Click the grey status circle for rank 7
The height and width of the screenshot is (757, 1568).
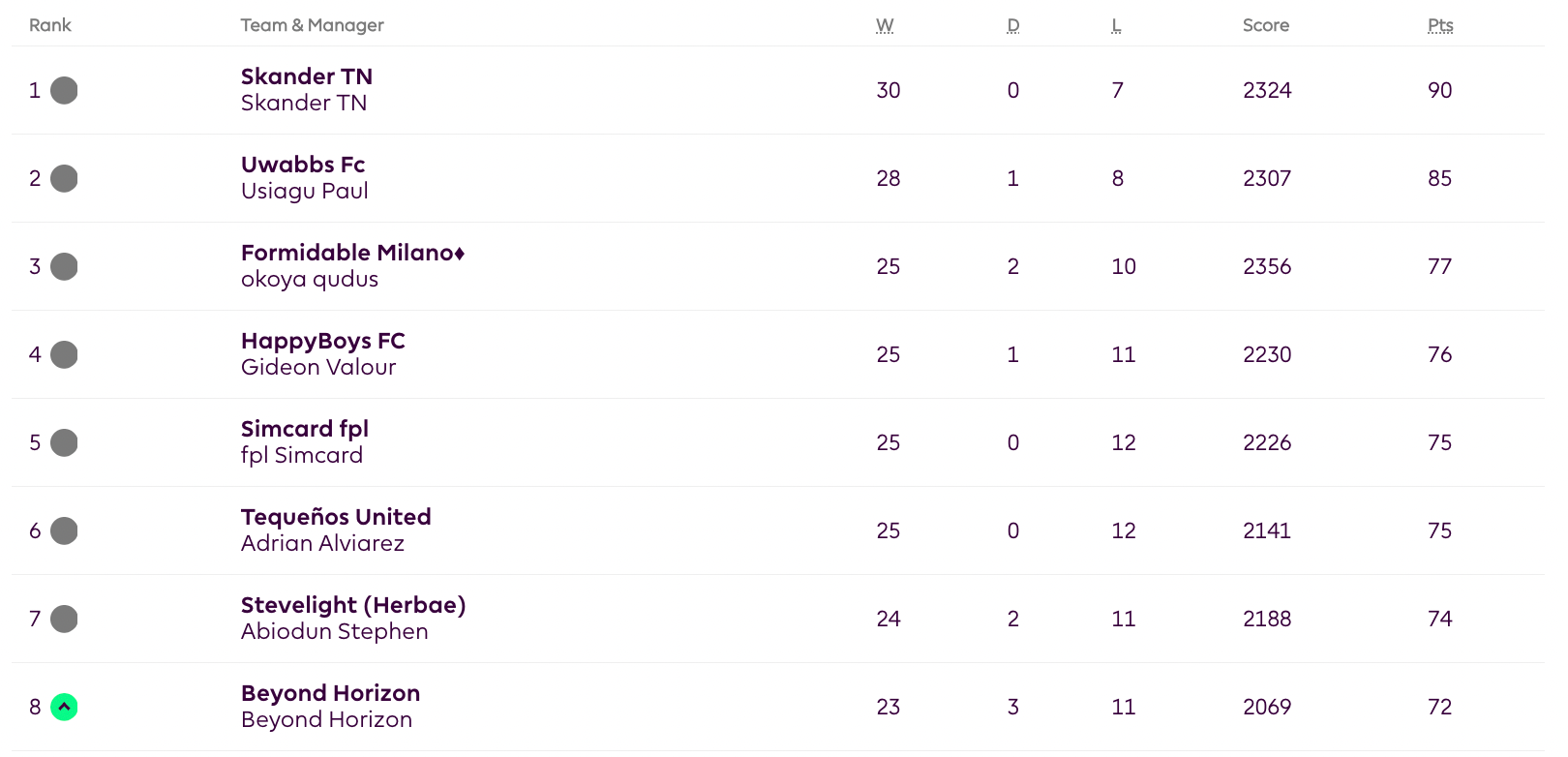tap(64, 619)
